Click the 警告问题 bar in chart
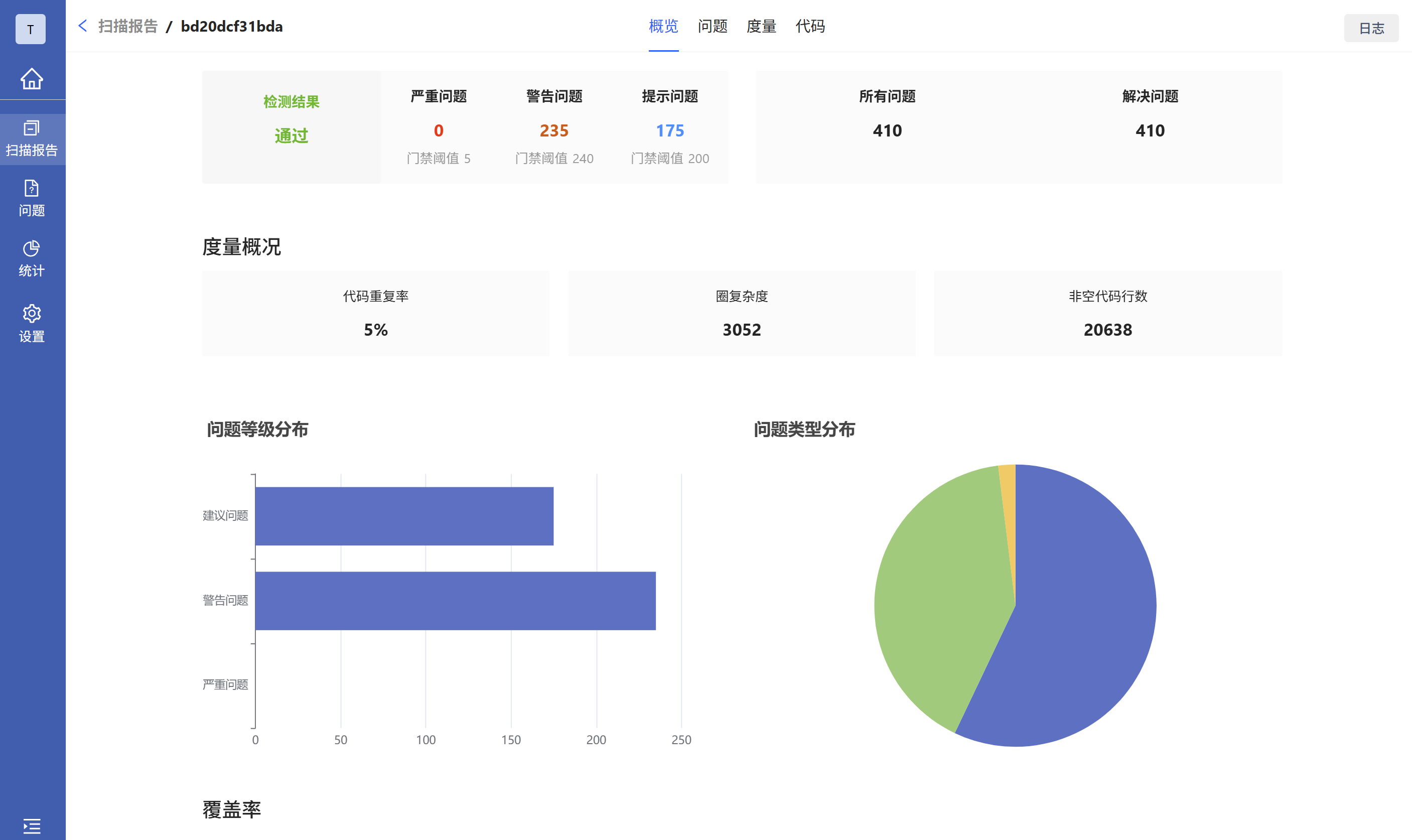The image size is (1412, 840). (x=455, y=601)
